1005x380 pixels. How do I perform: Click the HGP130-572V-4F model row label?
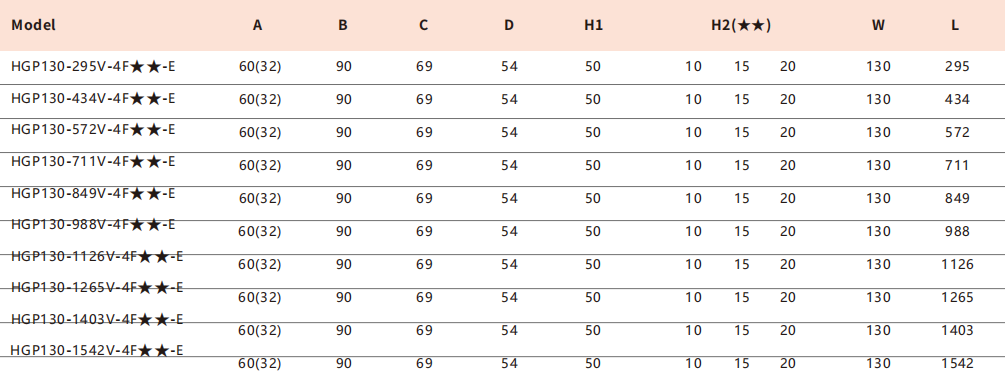click(93, 130)
